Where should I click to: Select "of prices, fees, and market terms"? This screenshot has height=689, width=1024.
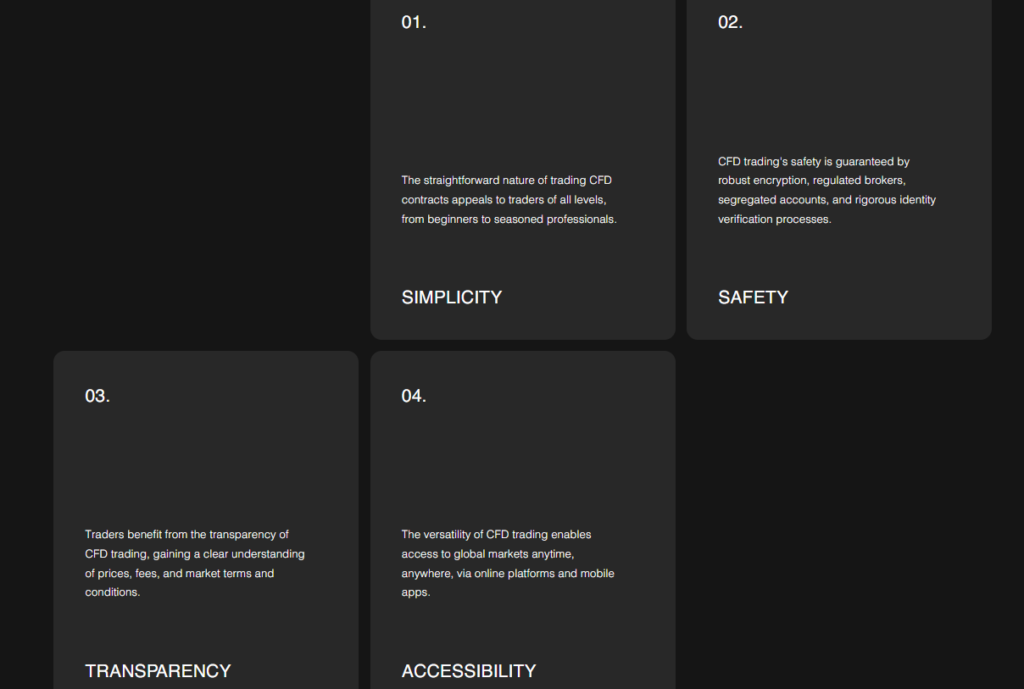click(168, 573)
